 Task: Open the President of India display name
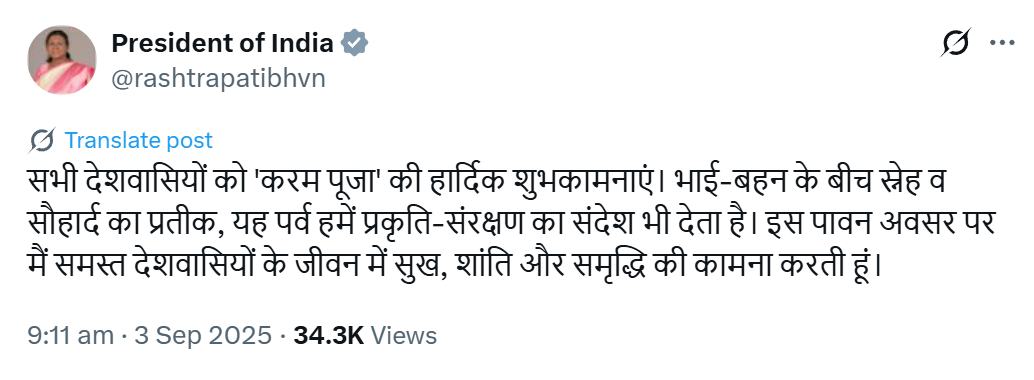pyautogui.click(x=222, y=43)
